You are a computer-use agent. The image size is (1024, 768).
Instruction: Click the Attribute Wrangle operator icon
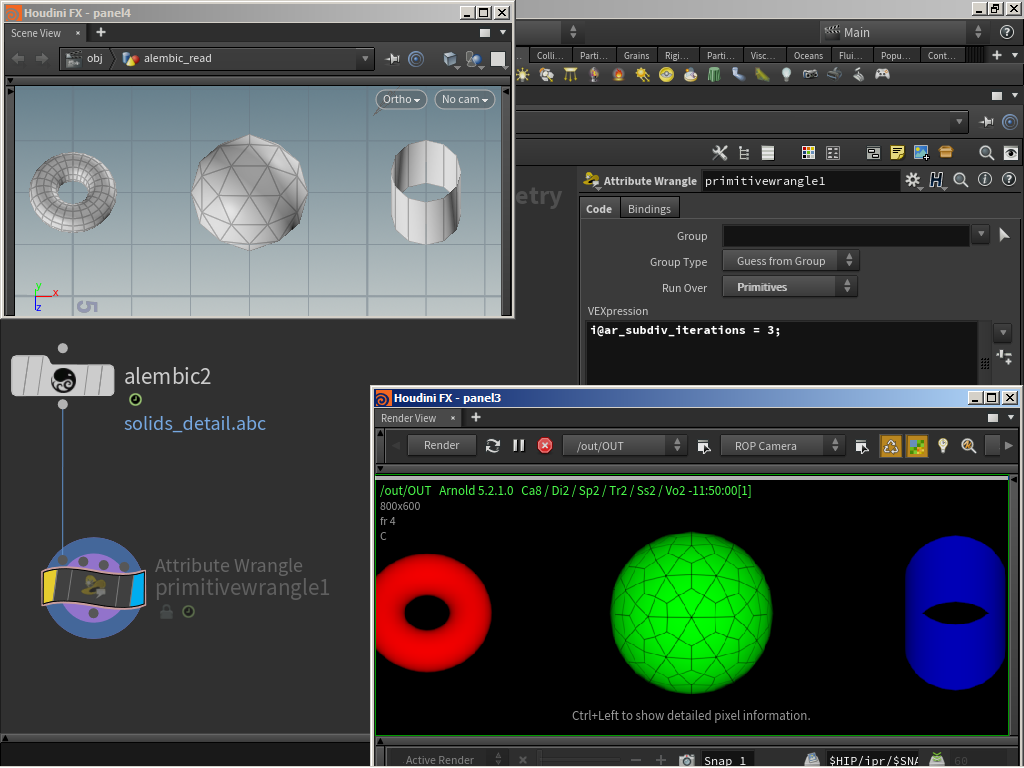point(592,180)
